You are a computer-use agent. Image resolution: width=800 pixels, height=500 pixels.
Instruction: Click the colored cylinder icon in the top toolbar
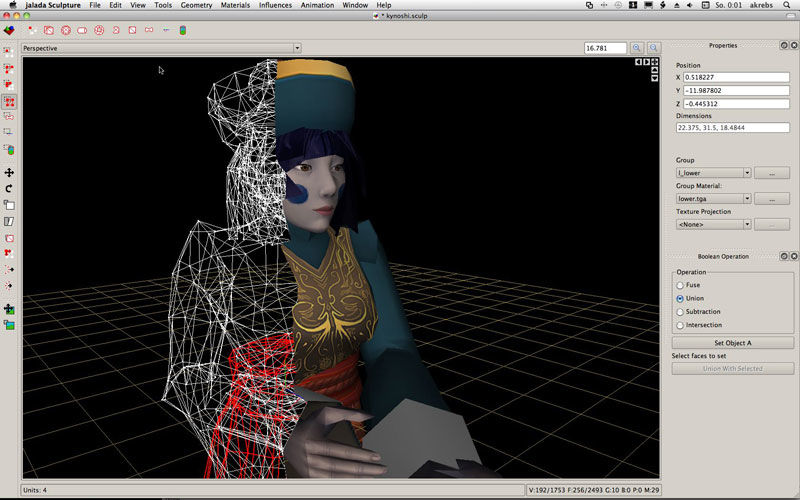(x=183, y=31)
